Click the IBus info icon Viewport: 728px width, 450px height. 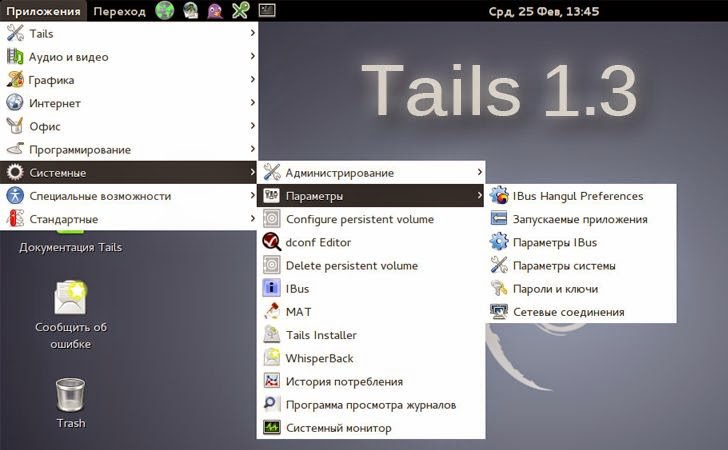272,288
